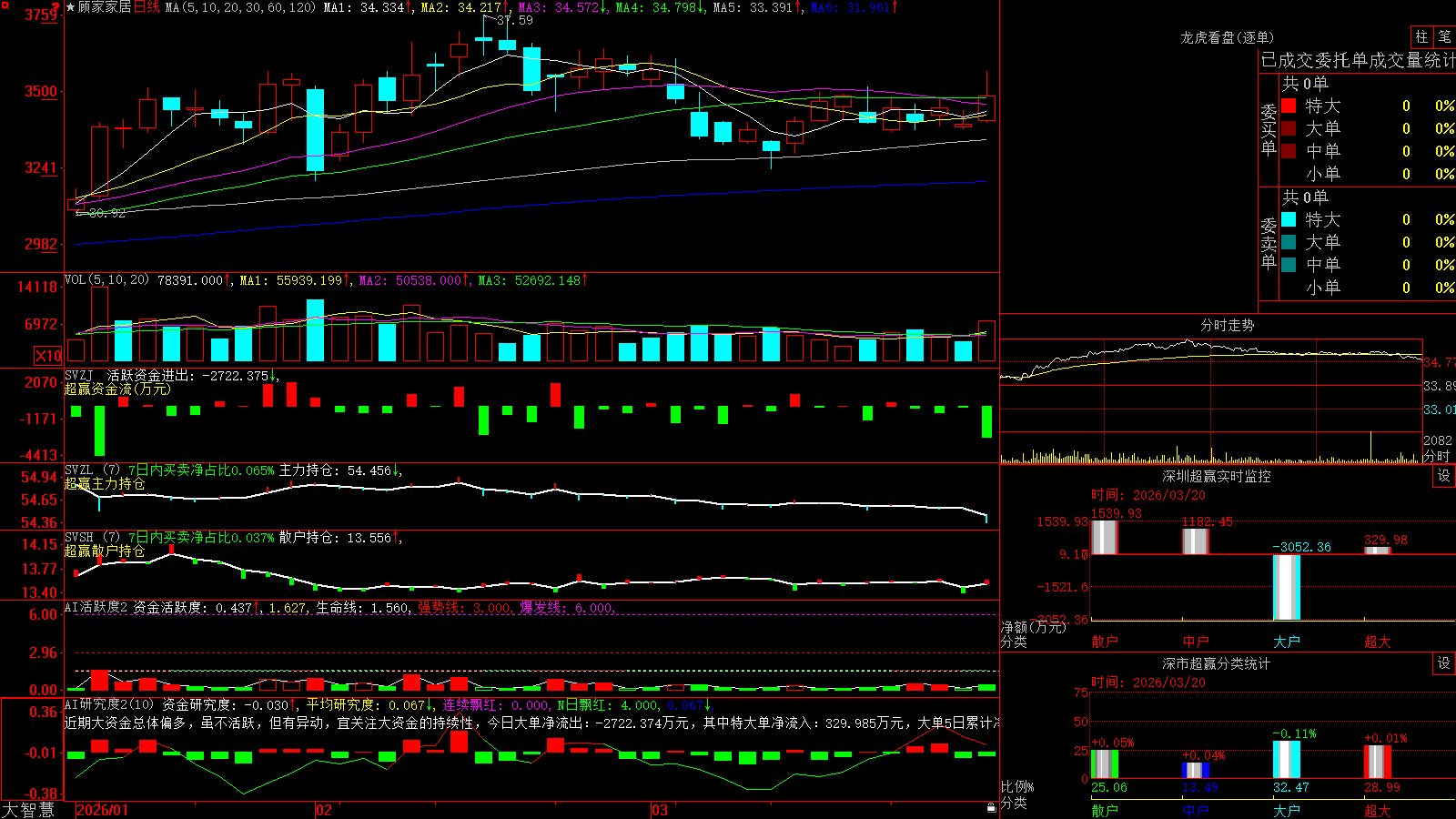Open settings 设 for 深圳超赢实时监控
The width and height of the screenshot is (1456, 819).
[x=1444, y=476]
